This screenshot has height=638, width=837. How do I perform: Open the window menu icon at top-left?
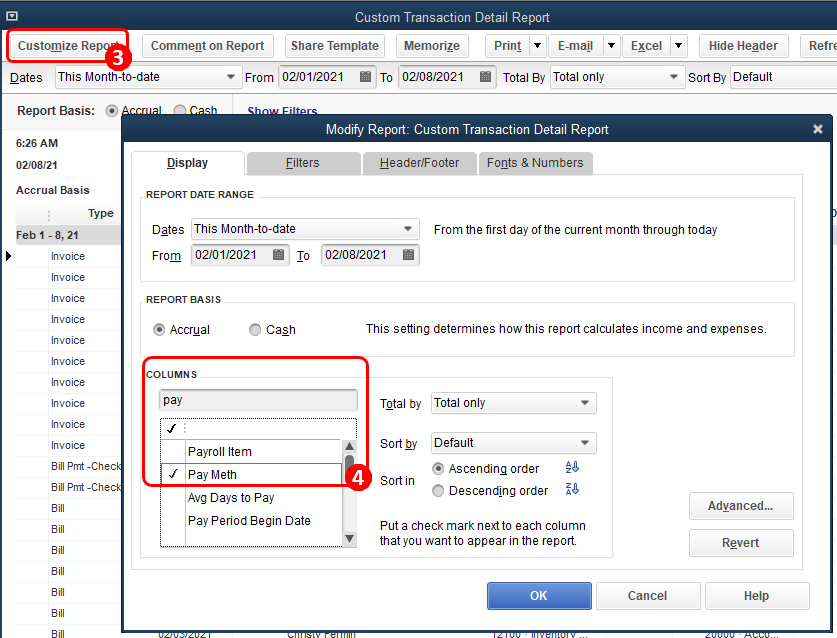(12, 17)
